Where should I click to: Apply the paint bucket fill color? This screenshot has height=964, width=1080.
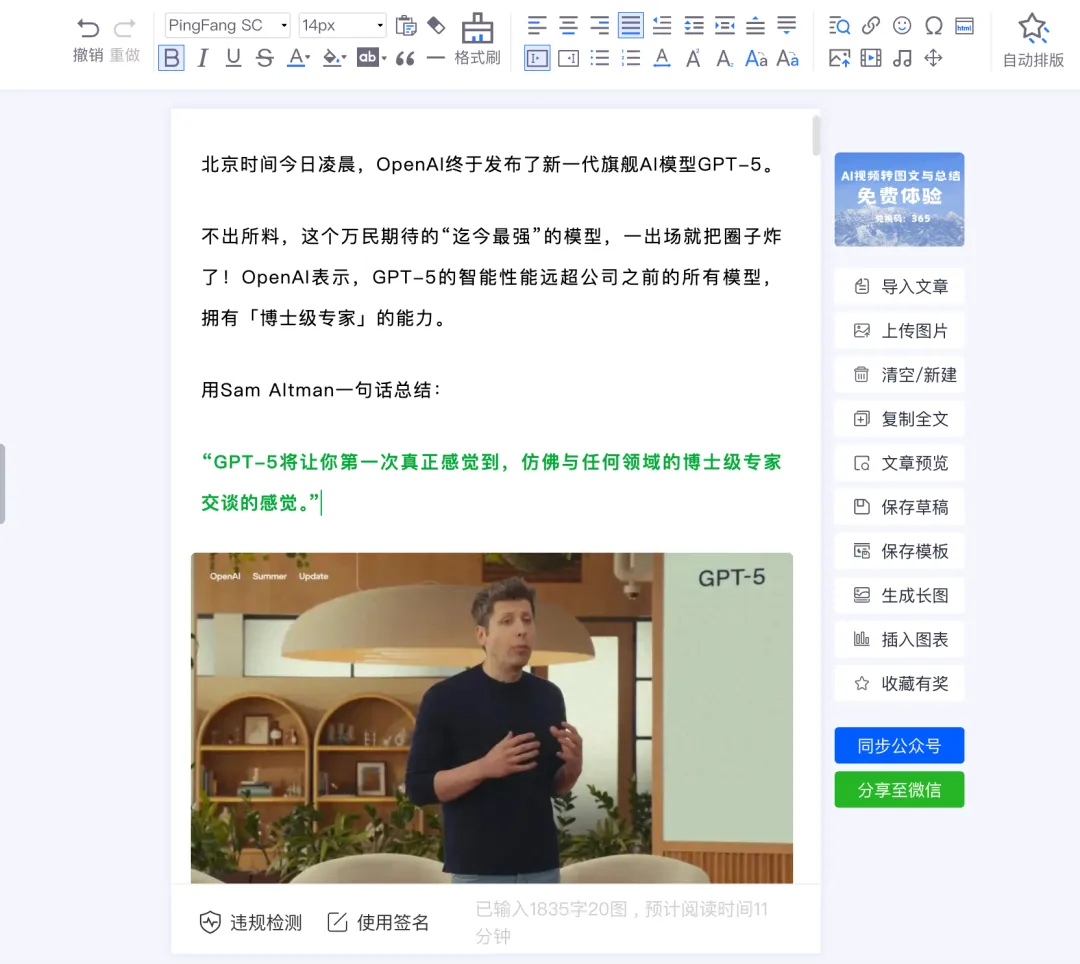[x=331, y=59]
